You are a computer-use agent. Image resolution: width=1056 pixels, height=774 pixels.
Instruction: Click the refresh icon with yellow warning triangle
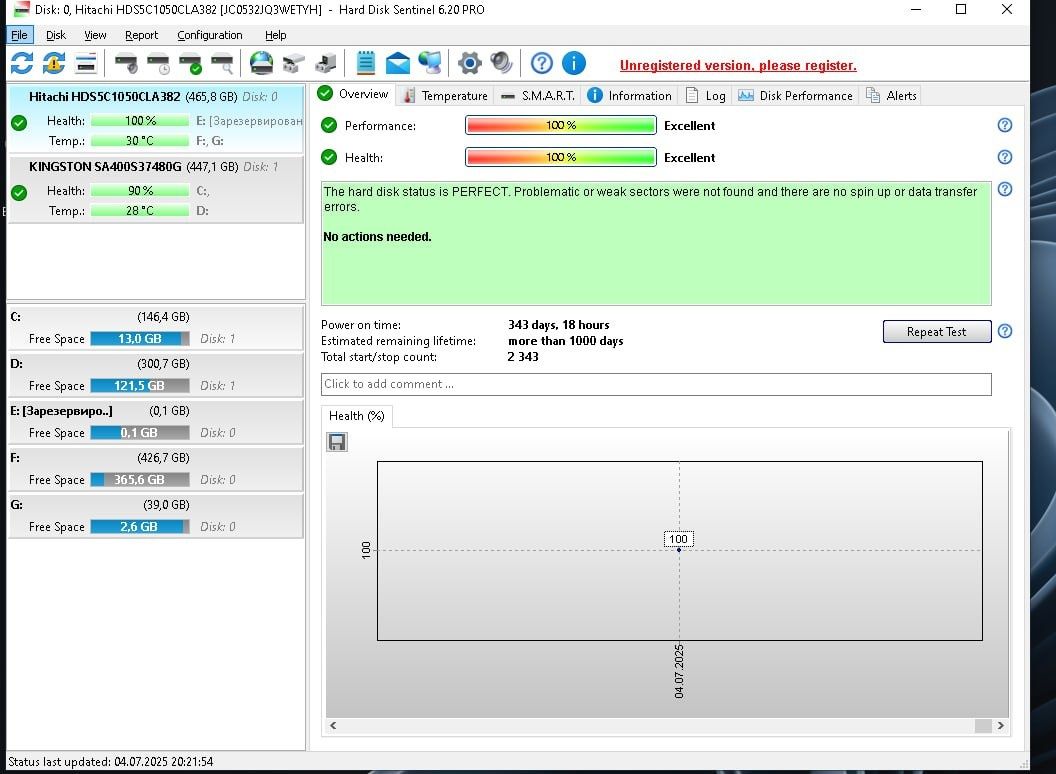(54, 64)
